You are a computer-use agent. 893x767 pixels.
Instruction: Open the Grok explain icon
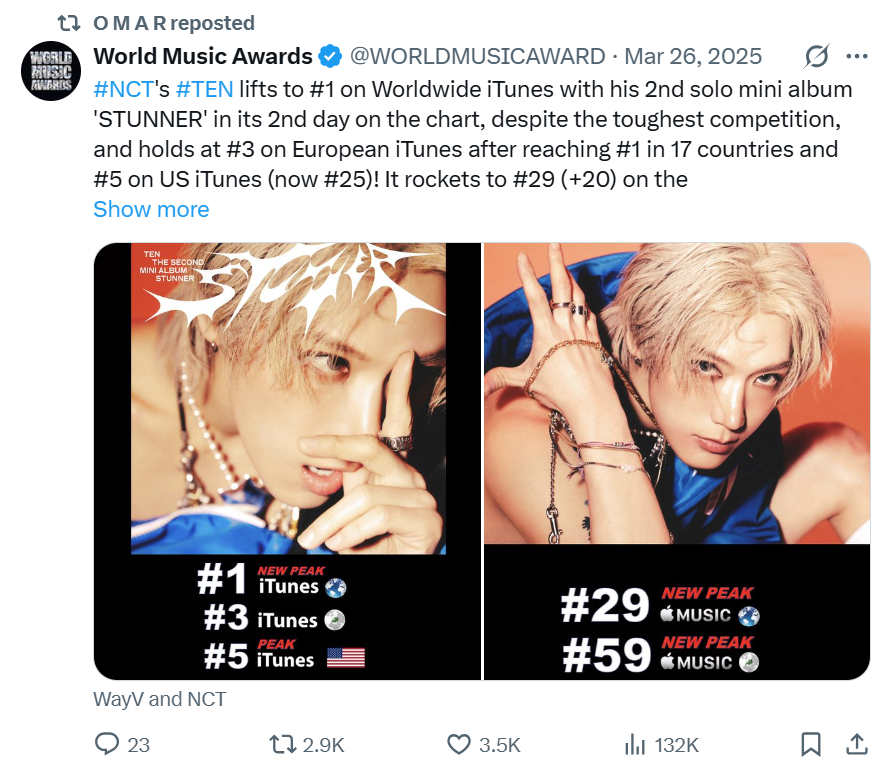coord(816,56)
